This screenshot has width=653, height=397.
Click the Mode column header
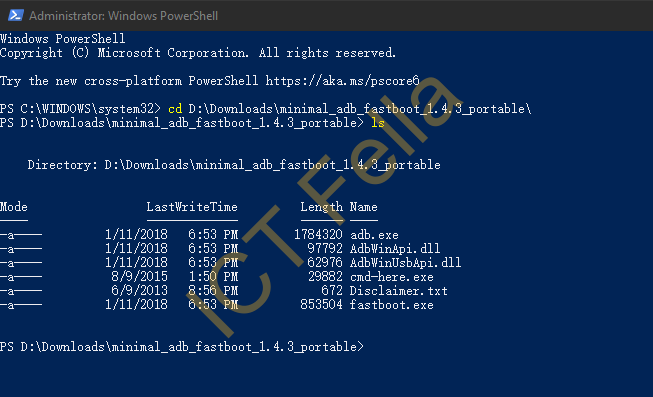(14, 207)
